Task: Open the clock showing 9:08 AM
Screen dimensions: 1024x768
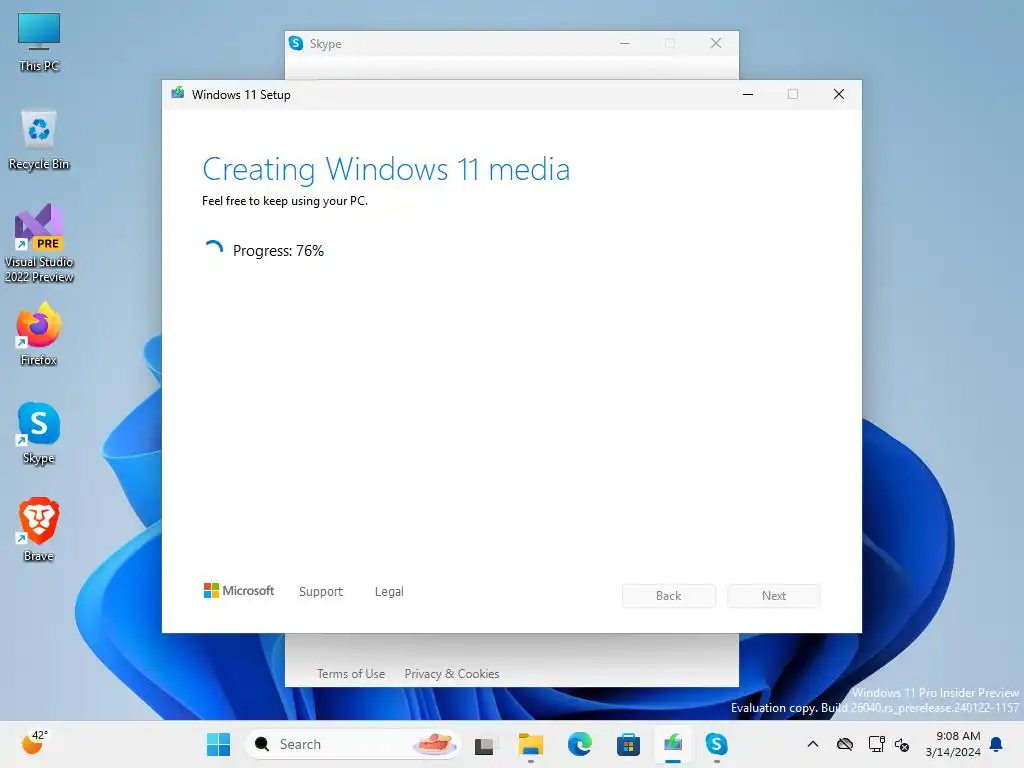Action: 952,744
